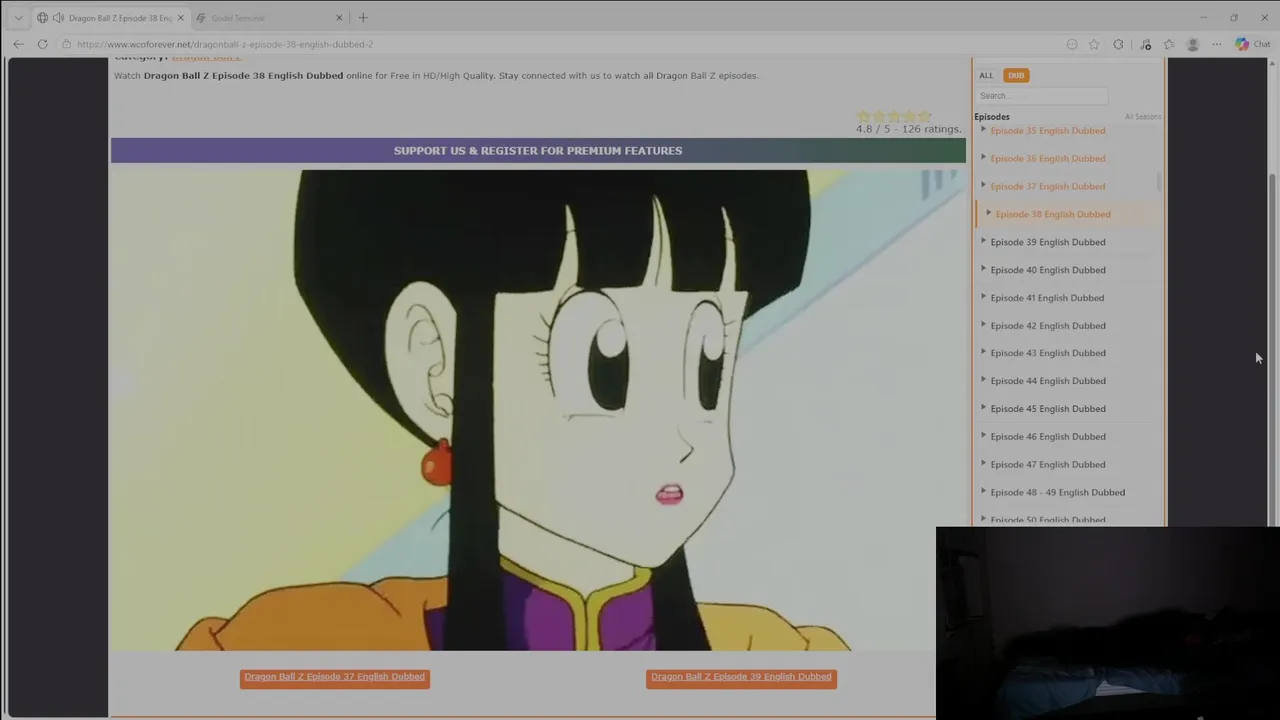
Task: Click the reader/tracking icon left of favorites star
Action: [x=1072, y=44]
